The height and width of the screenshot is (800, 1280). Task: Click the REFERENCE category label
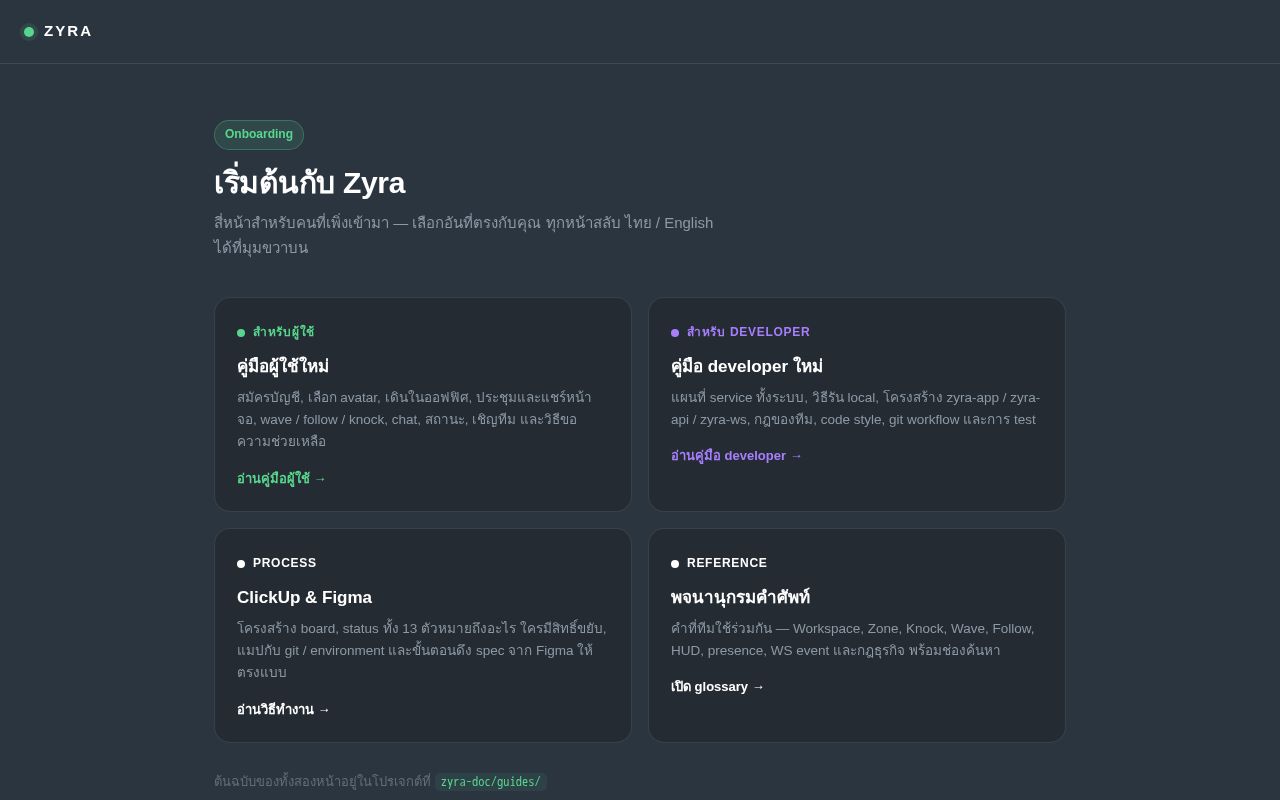coord(727,563)
